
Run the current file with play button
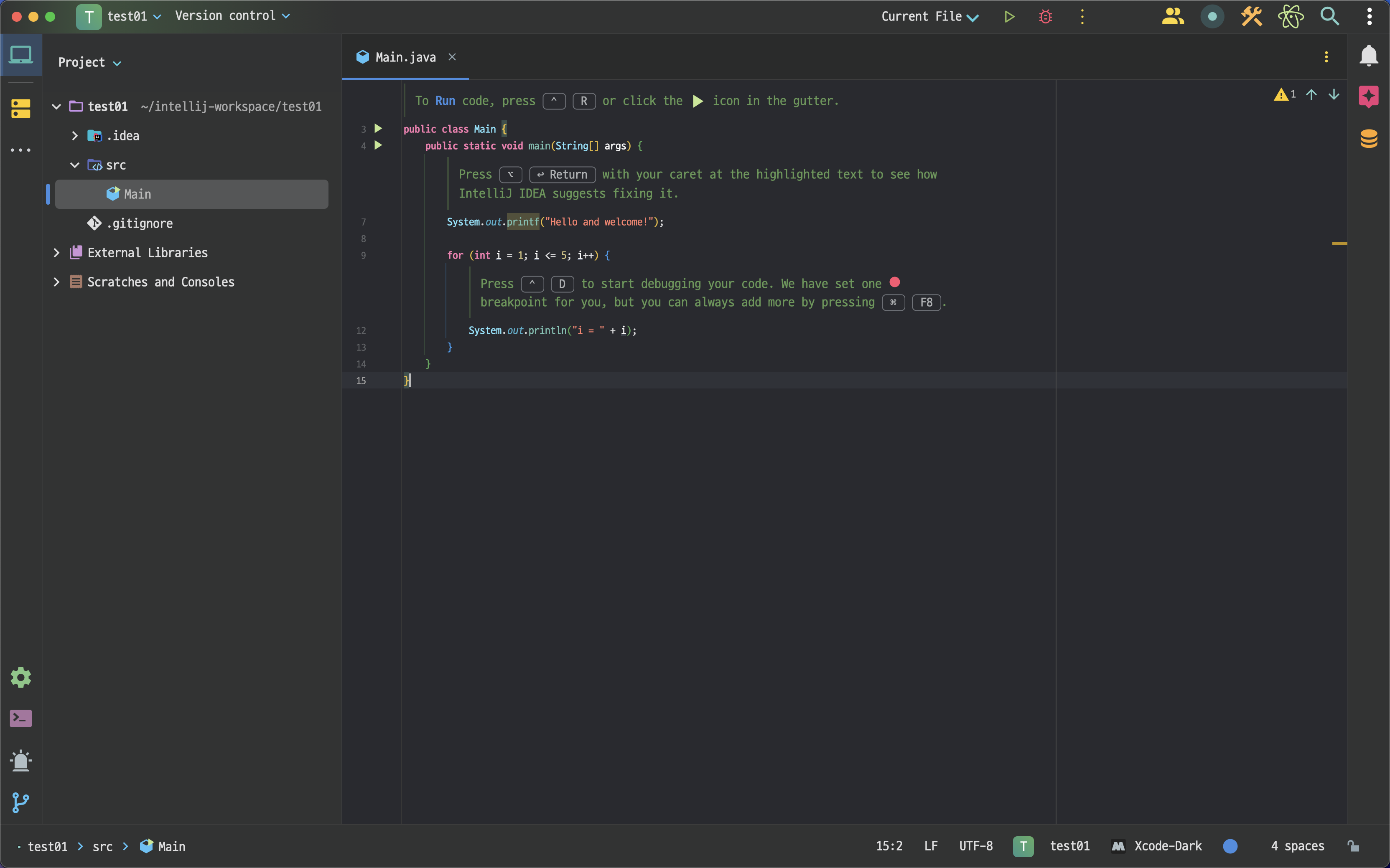coord(1009,17)
